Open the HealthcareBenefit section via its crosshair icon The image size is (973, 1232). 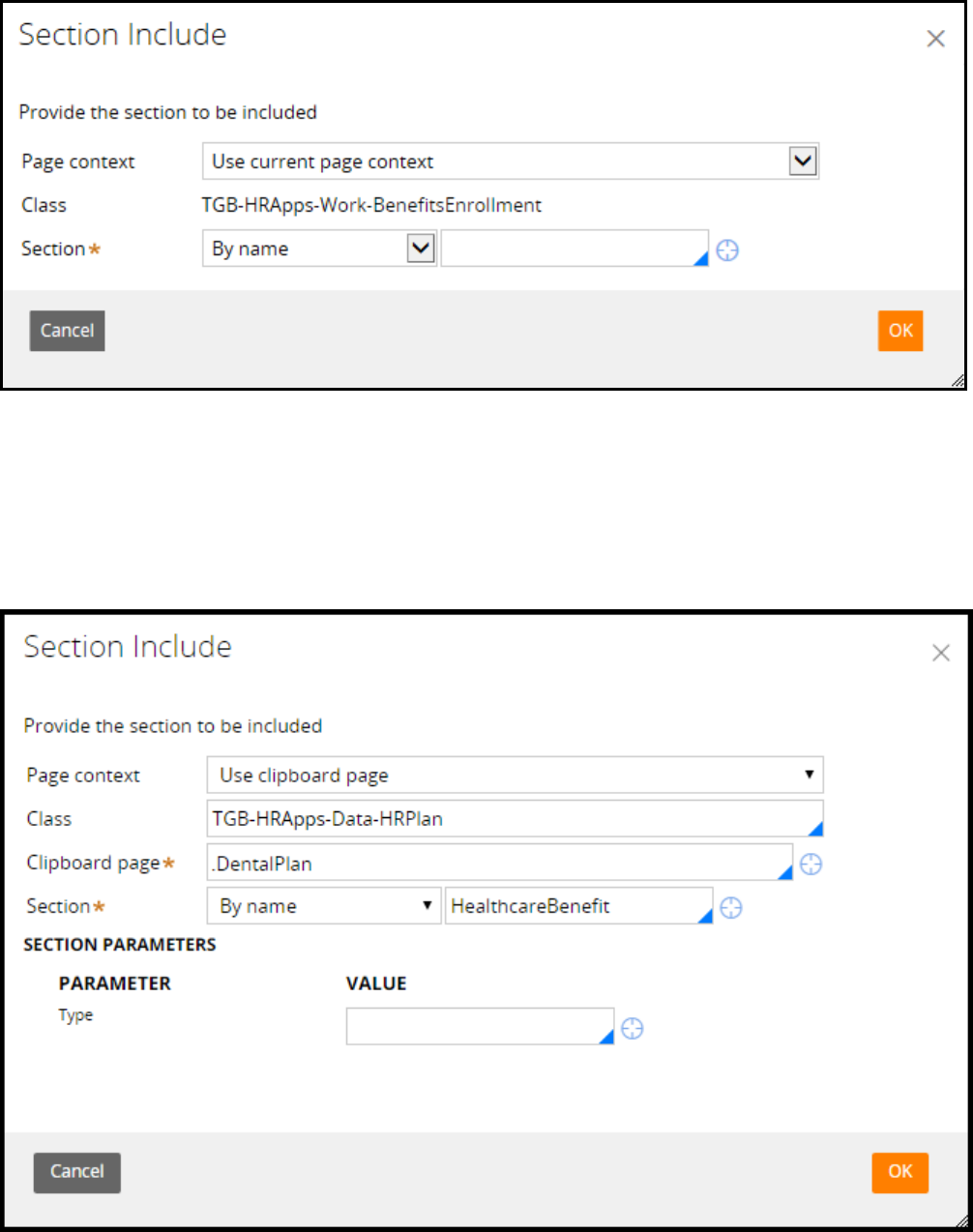(731, 907)
